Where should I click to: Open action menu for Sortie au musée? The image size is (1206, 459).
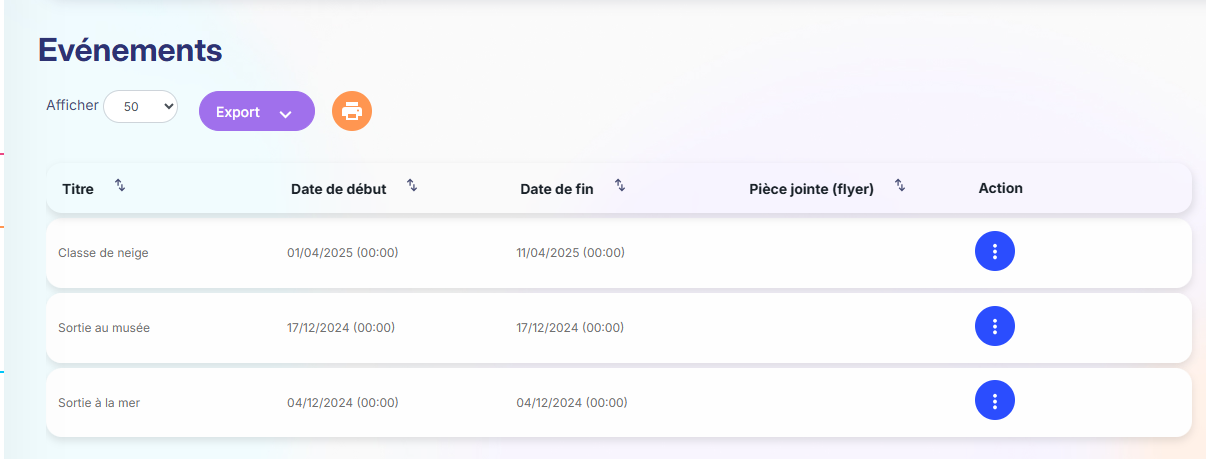994,326
